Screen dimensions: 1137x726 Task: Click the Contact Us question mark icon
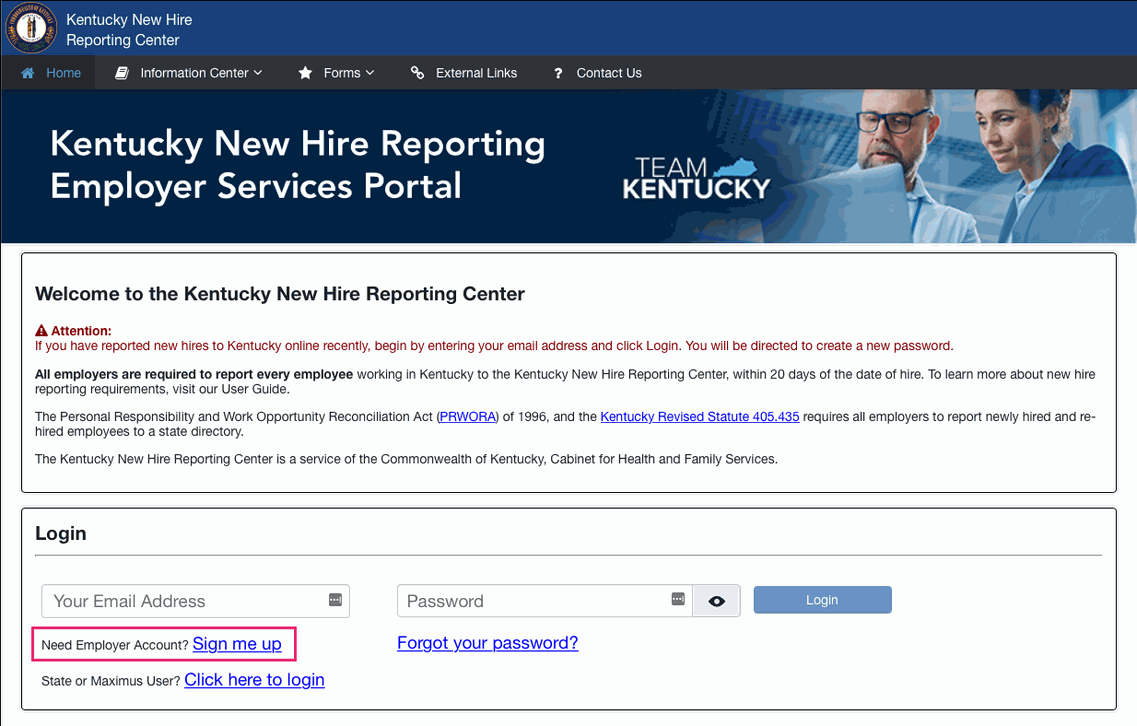click(558, 73)
